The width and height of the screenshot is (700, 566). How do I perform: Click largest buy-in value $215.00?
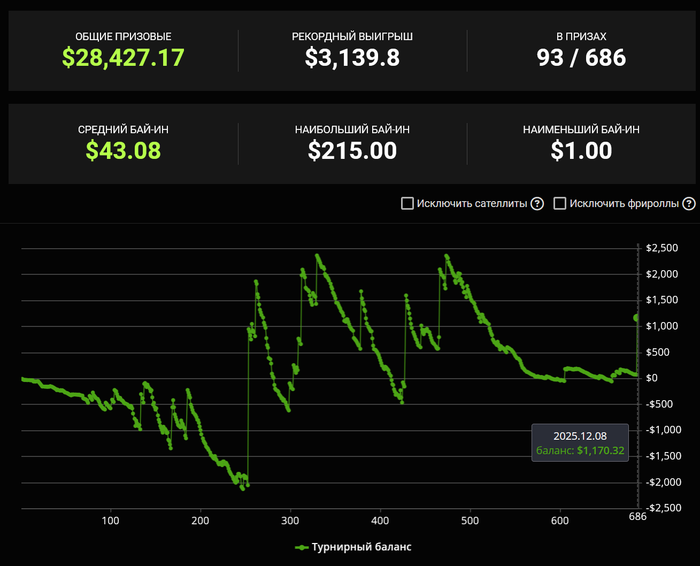352,150
